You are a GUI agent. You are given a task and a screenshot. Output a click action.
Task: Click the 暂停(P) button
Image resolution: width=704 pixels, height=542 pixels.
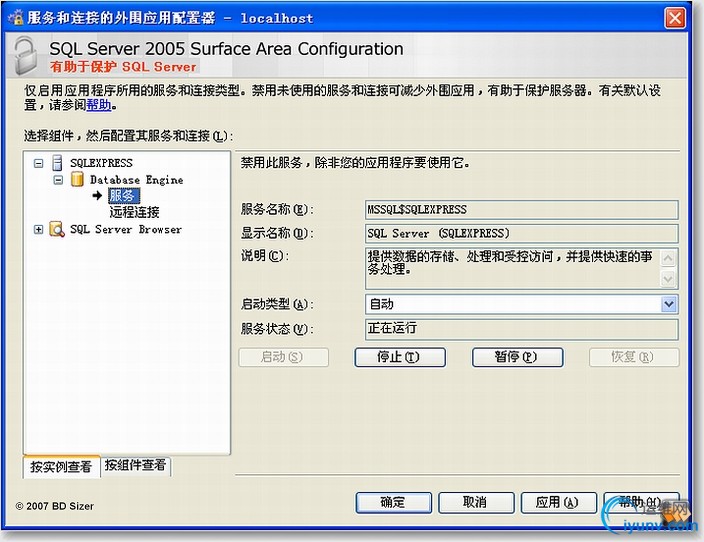(517, 357)
